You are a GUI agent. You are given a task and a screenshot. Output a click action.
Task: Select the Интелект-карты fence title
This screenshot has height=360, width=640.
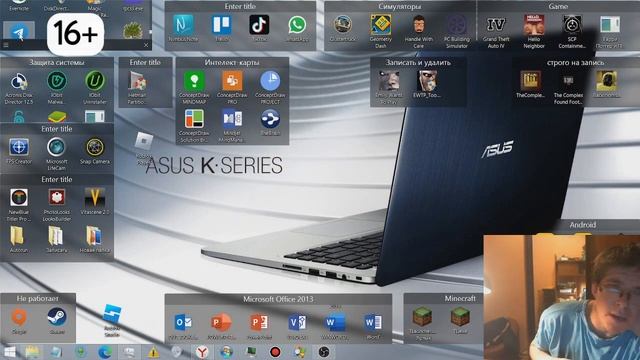tap(232, 62)
